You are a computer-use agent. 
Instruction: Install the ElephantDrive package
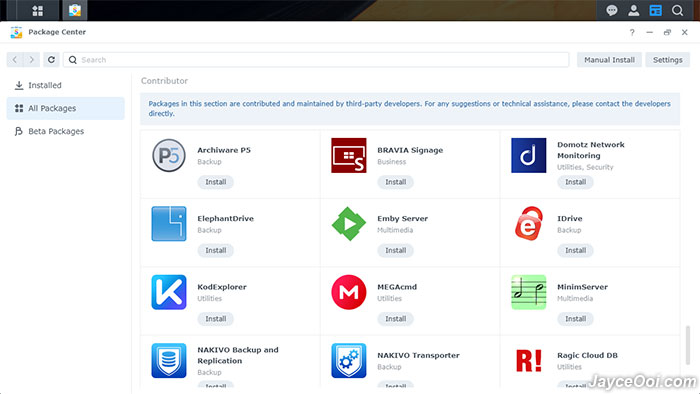pyautogui.click(x=216, y=250)
